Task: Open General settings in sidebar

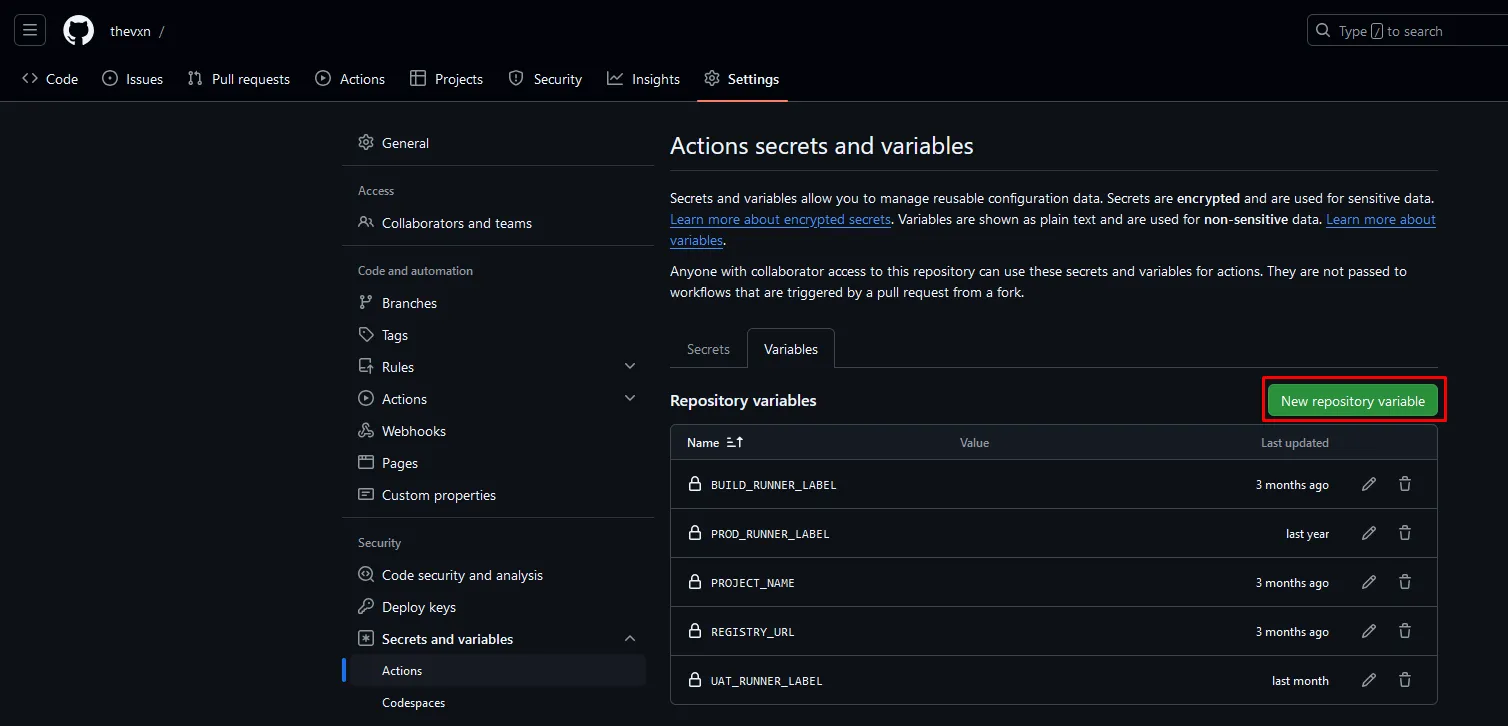Action: tap(498, 143)
